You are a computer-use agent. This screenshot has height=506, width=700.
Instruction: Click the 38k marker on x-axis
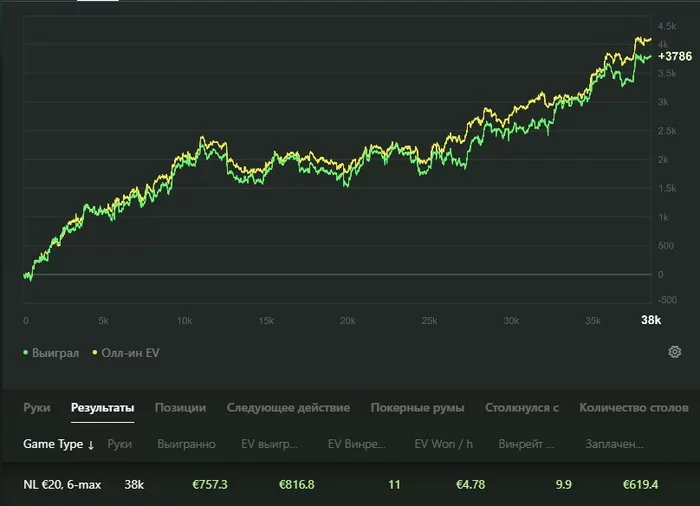[650, 320]
